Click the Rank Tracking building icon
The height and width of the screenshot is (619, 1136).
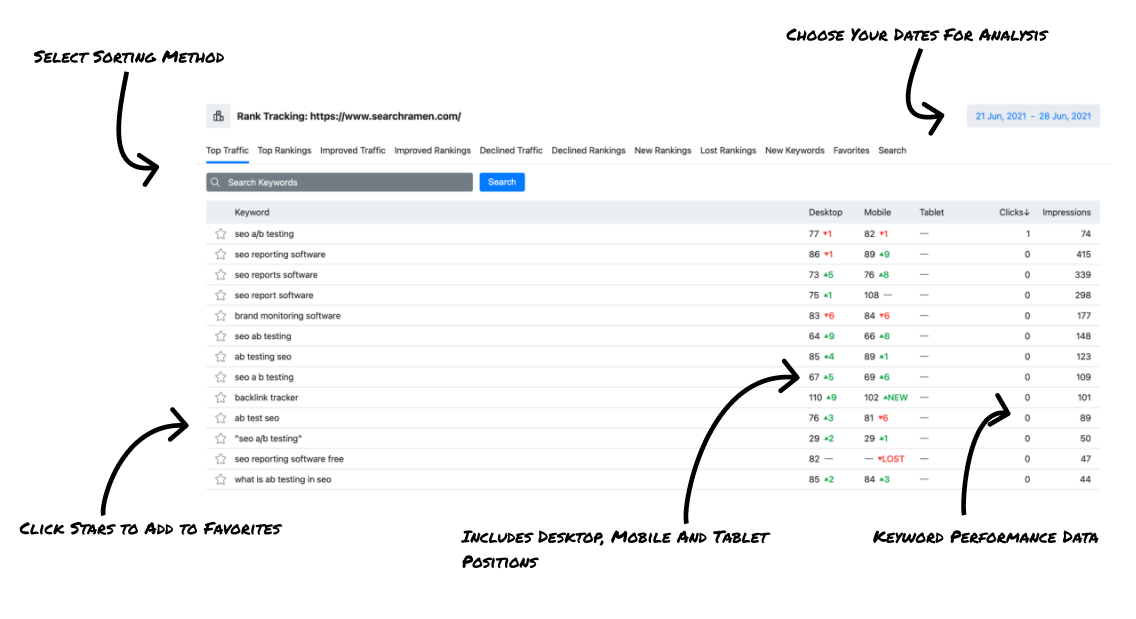coord(218,116)
